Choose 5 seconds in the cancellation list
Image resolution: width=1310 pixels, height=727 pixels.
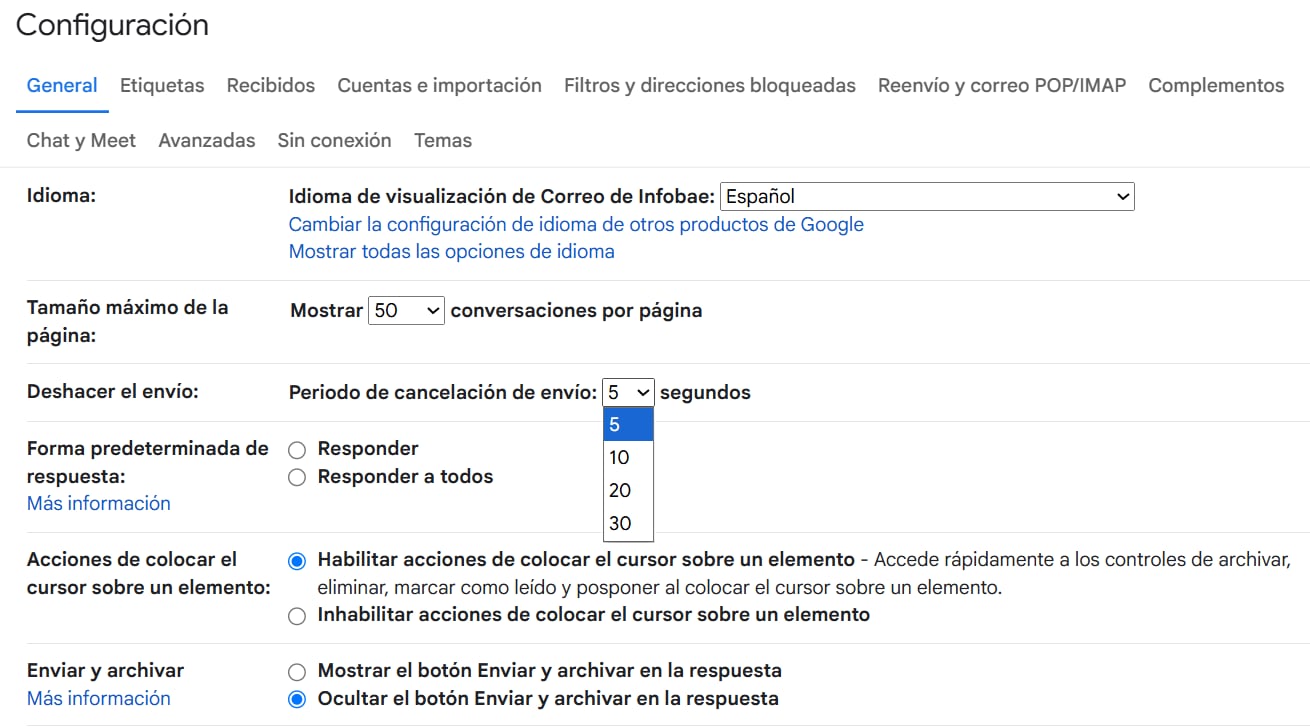click(x=628, y=425)
